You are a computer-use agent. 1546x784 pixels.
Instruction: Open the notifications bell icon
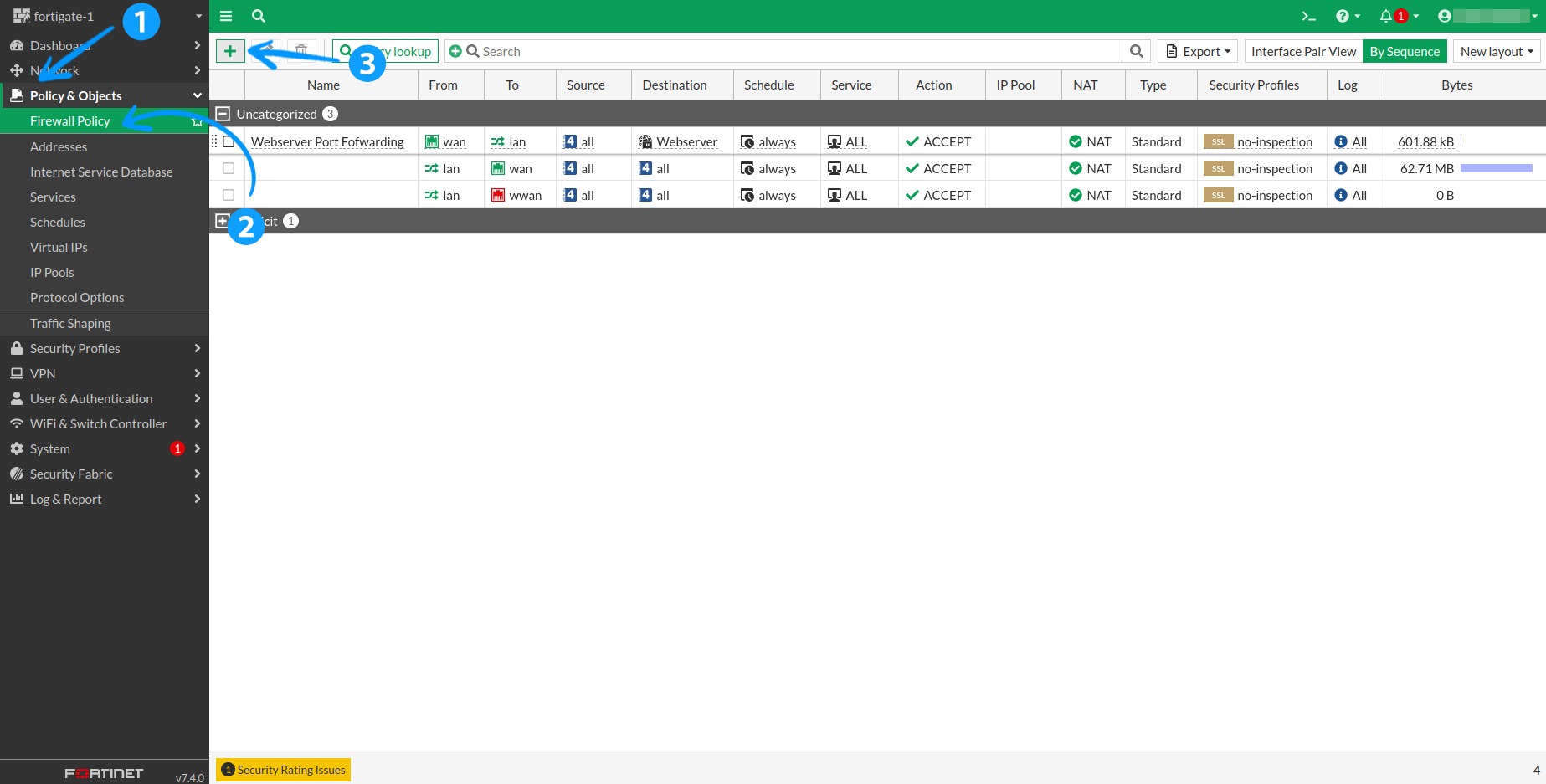pos(1386,16)
